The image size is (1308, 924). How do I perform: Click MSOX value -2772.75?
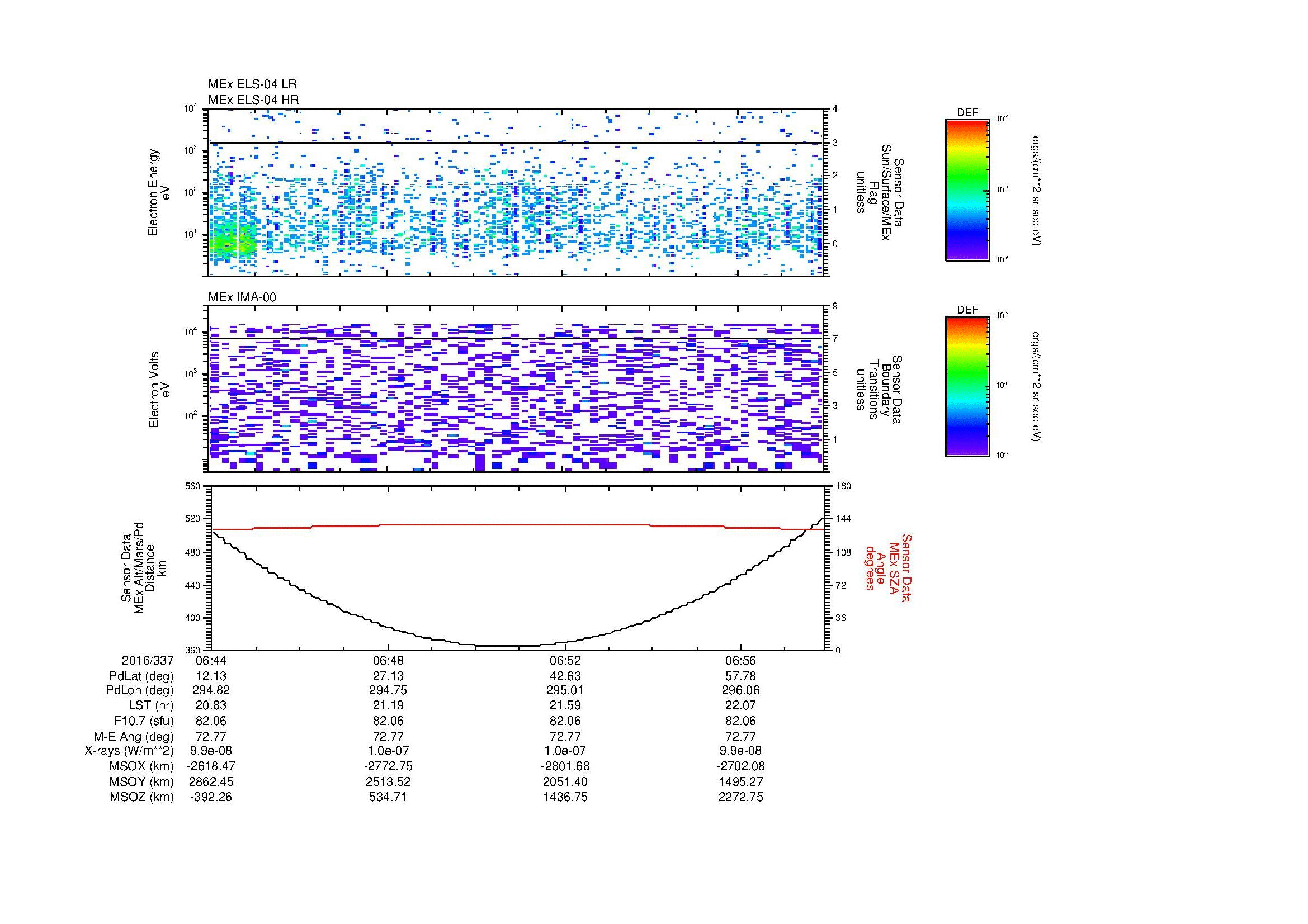coord(388,766)
